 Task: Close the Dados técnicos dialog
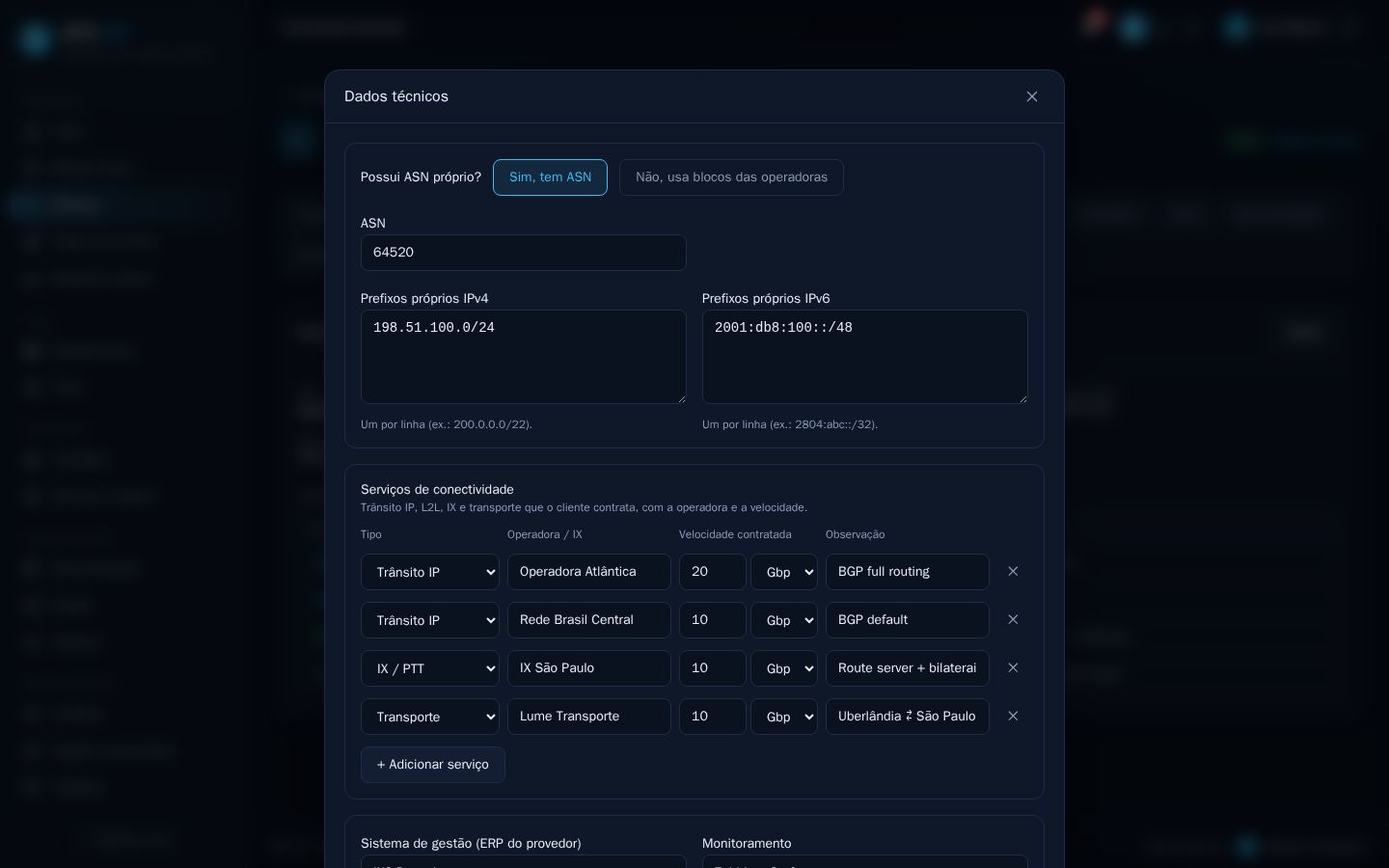[1032, 96]
